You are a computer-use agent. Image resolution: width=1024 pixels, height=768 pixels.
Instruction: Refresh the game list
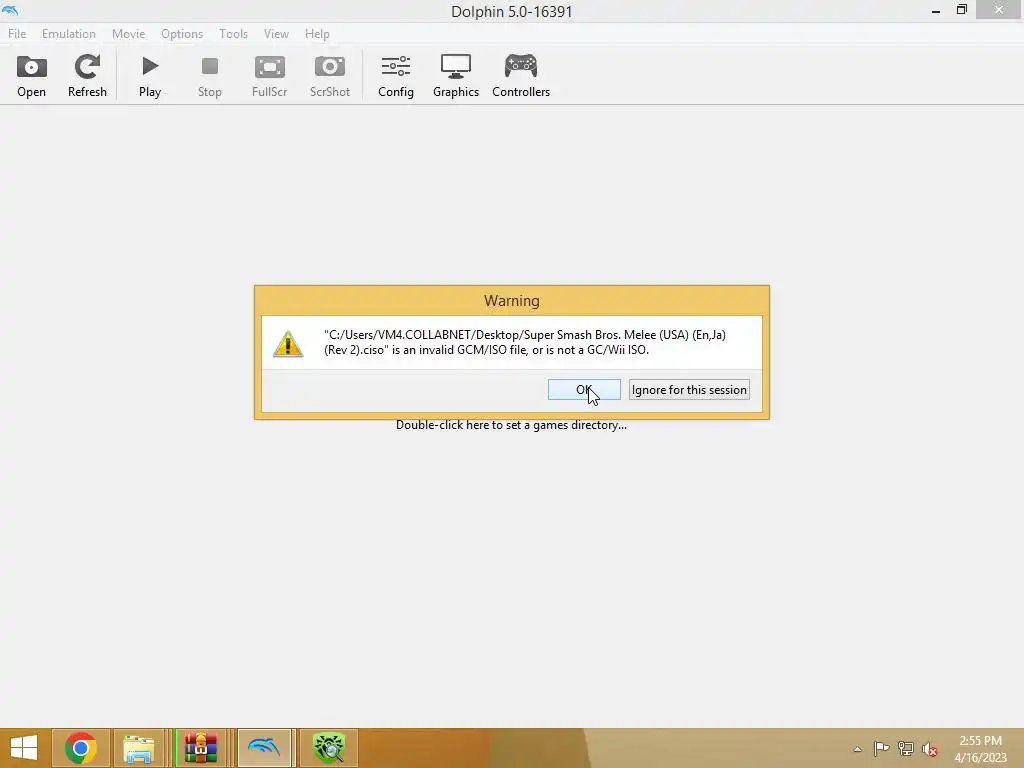click(x=87, y=76)
